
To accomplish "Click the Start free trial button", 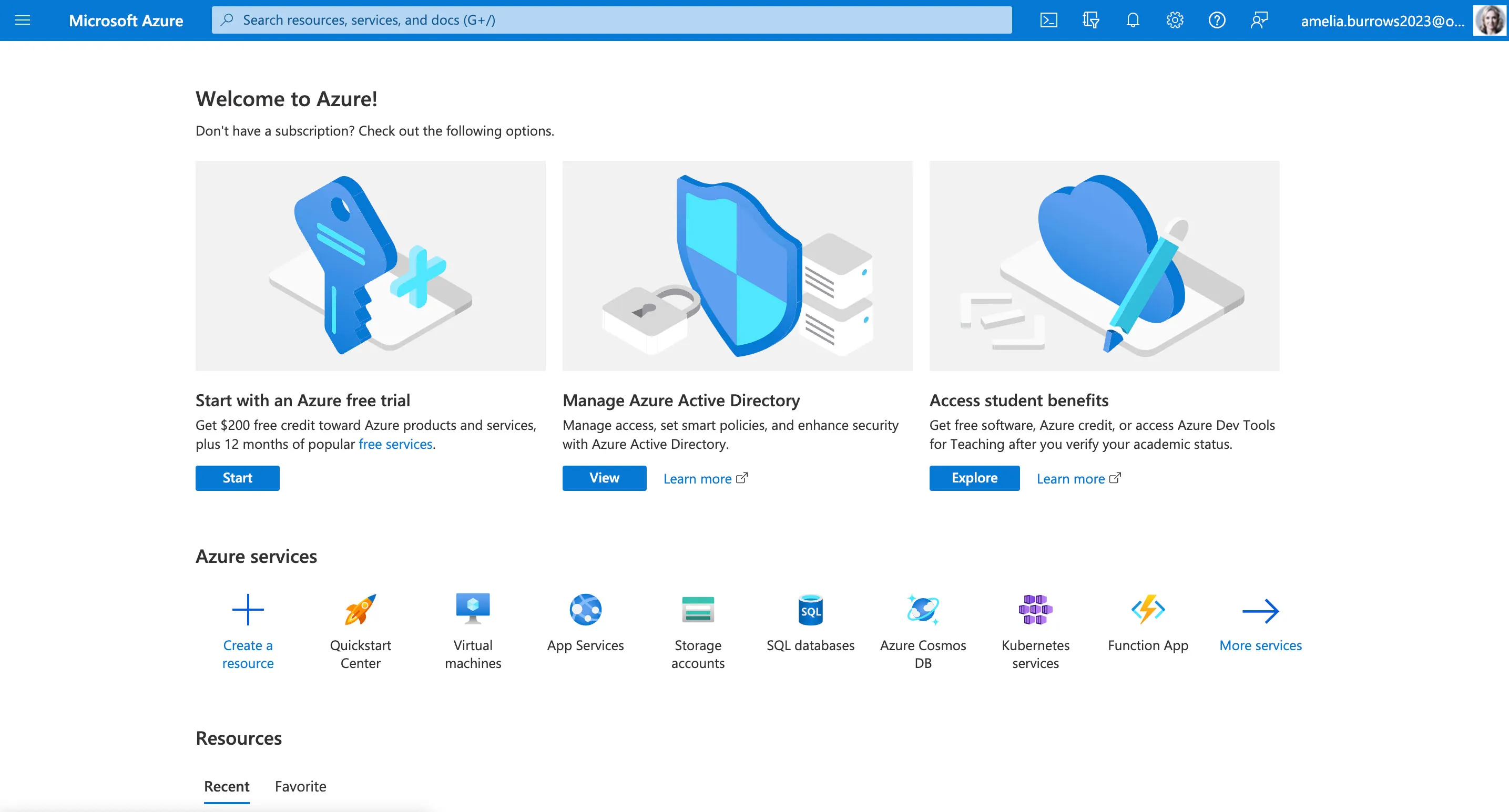I will click(x=237, y=478).
